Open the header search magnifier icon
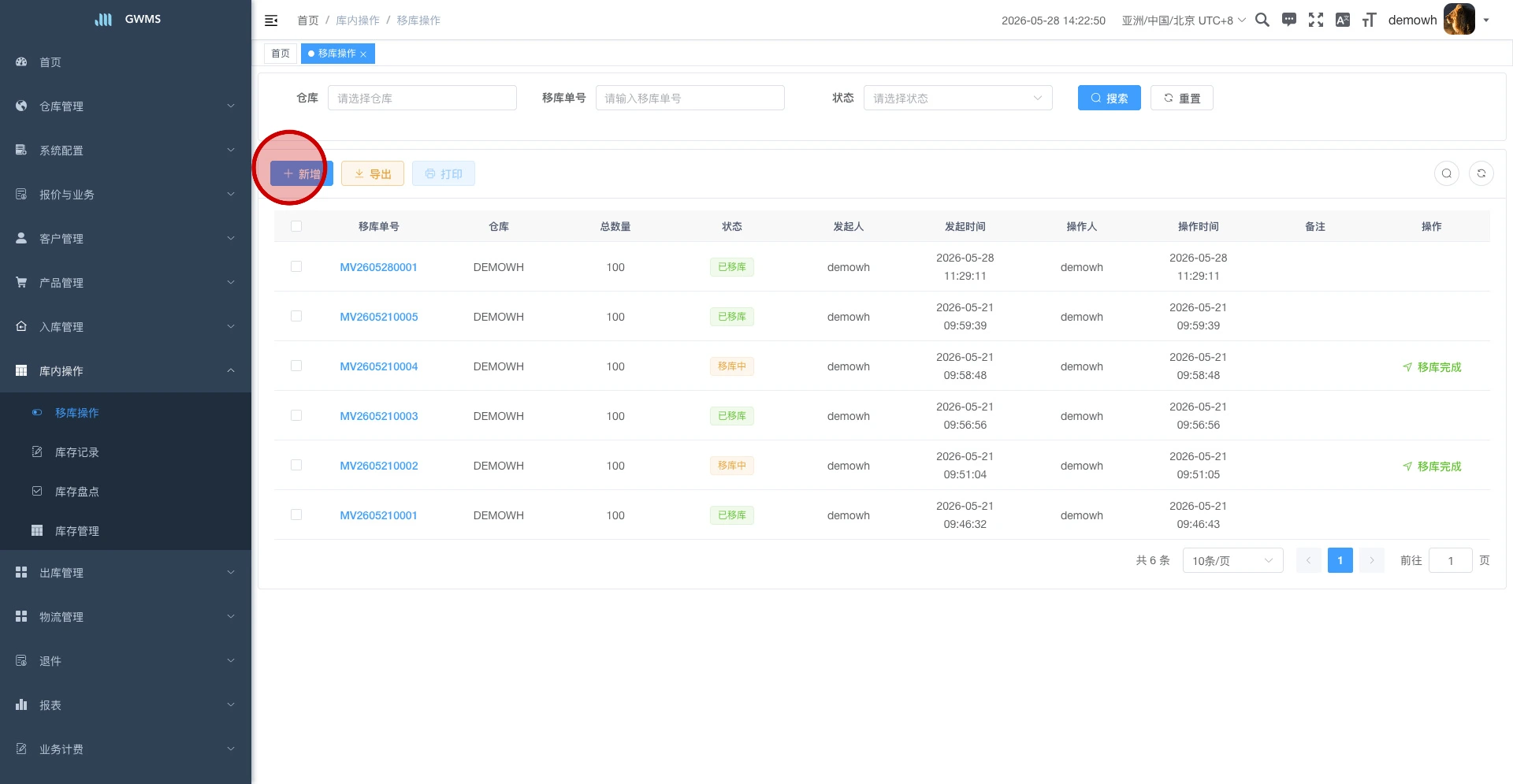Screen dimensions: 1513x784 pos(1262,20)
